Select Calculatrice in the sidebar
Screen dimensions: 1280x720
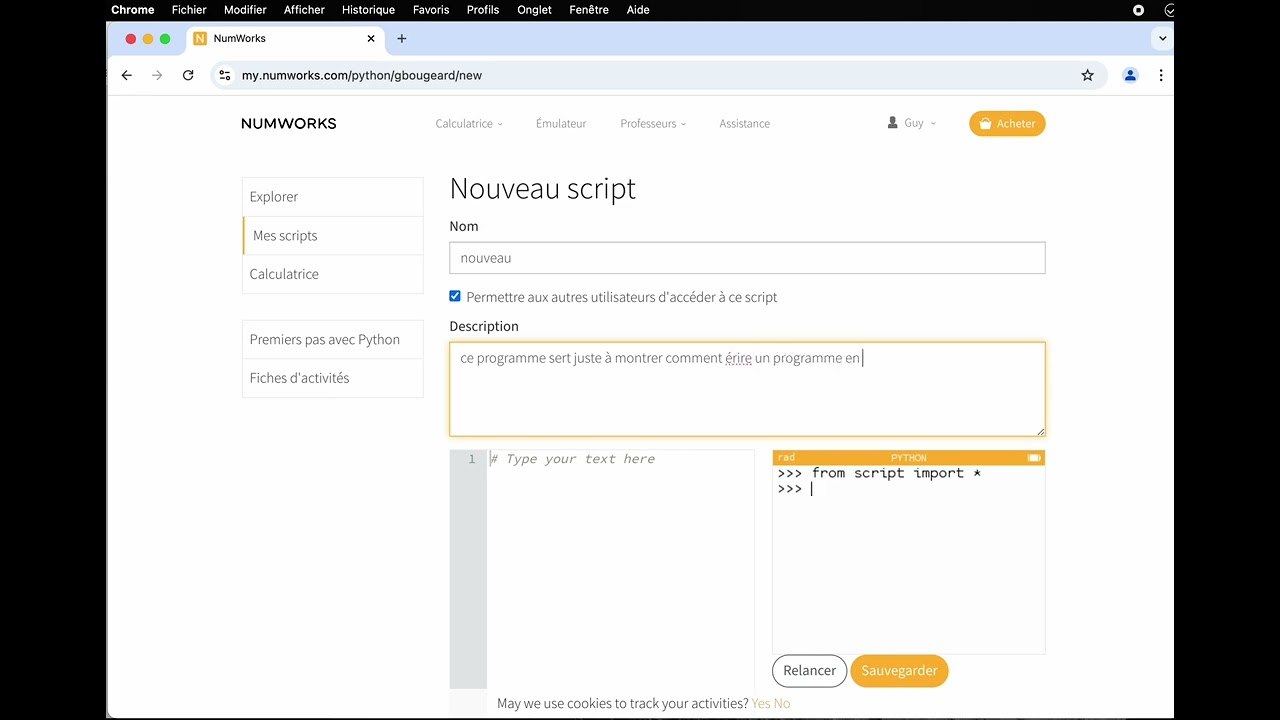[x=333, y=274]
